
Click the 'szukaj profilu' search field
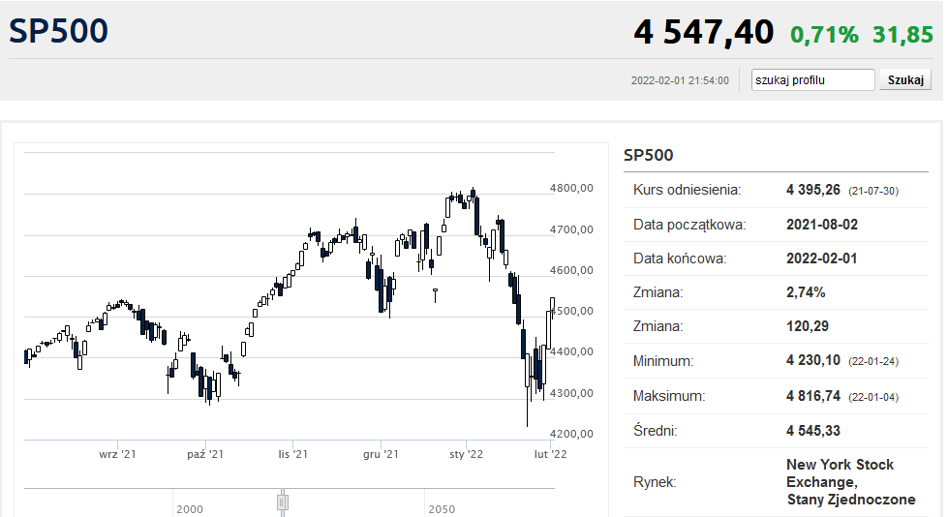coord(812,80)
